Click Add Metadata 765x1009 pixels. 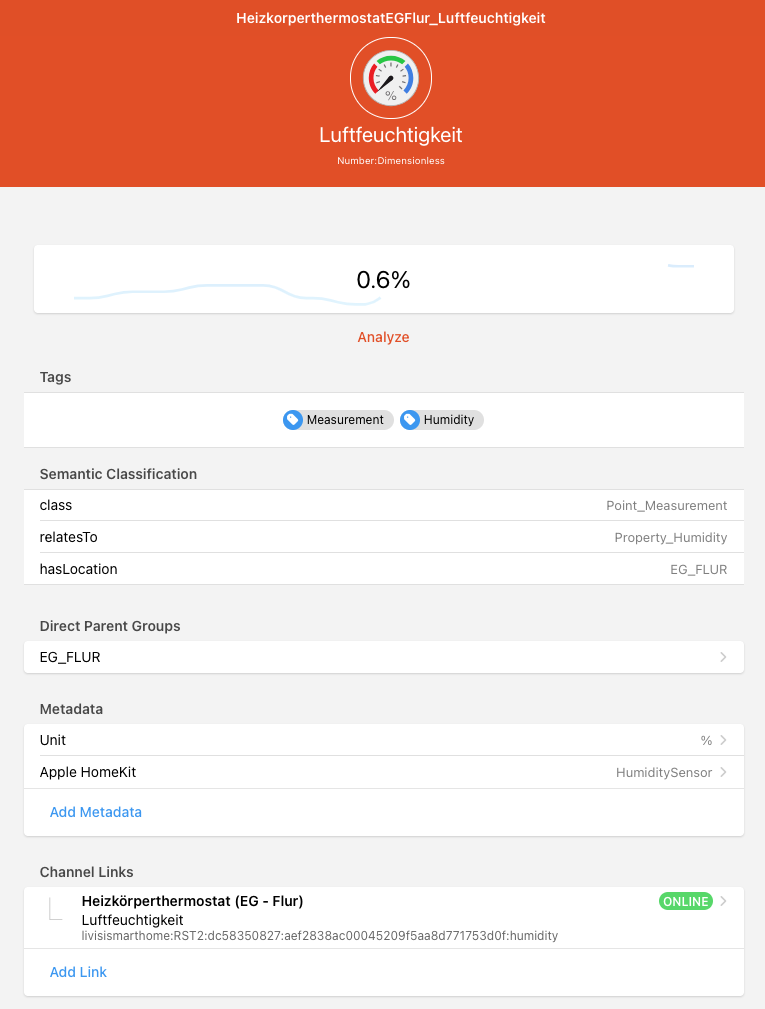pos(96,812)
